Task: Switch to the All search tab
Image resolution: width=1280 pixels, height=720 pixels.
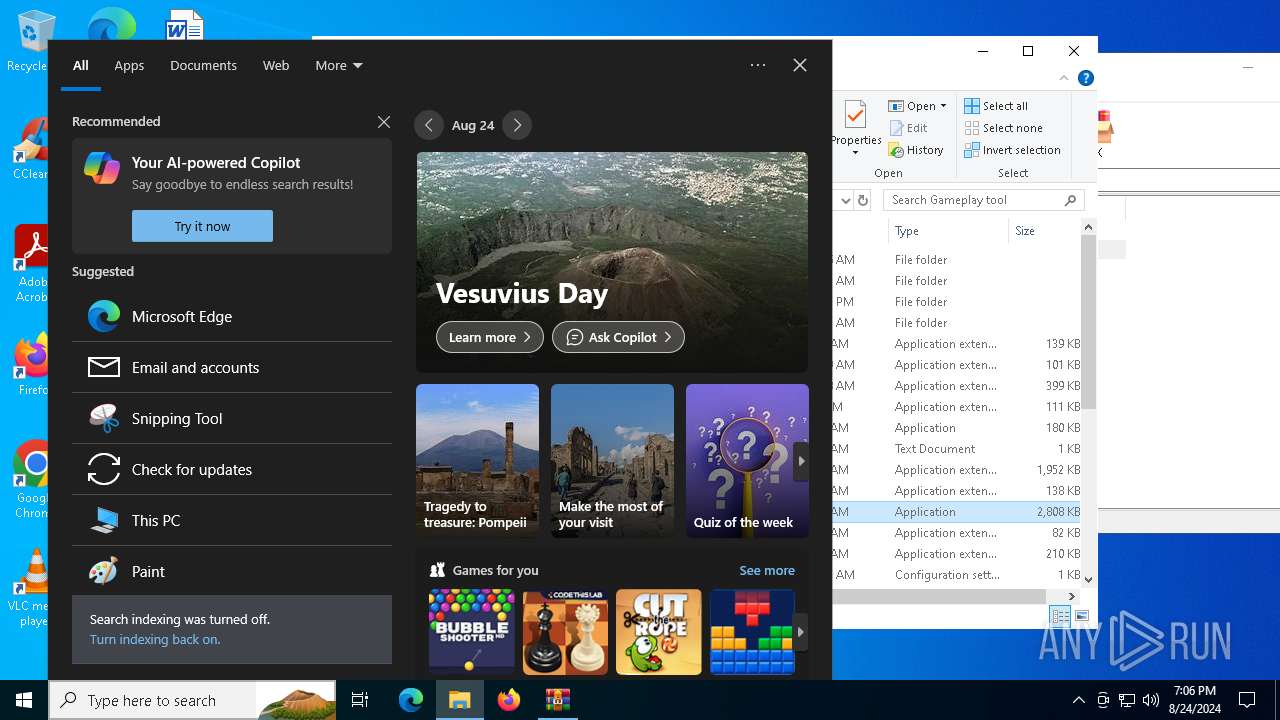Action: 81,65
